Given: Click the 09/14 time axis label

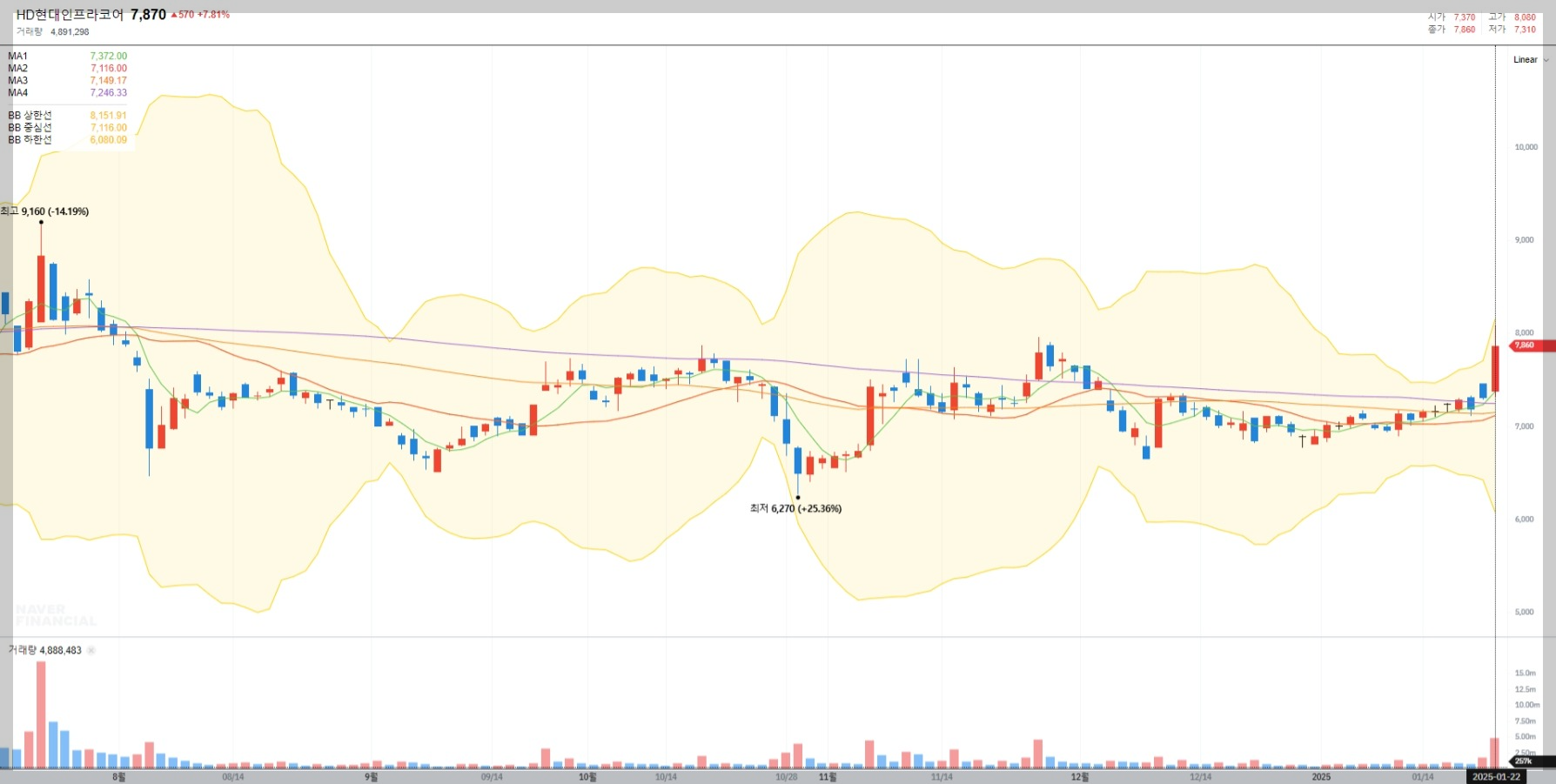Looking at the screenshot, I should click(x=492, y=777).
